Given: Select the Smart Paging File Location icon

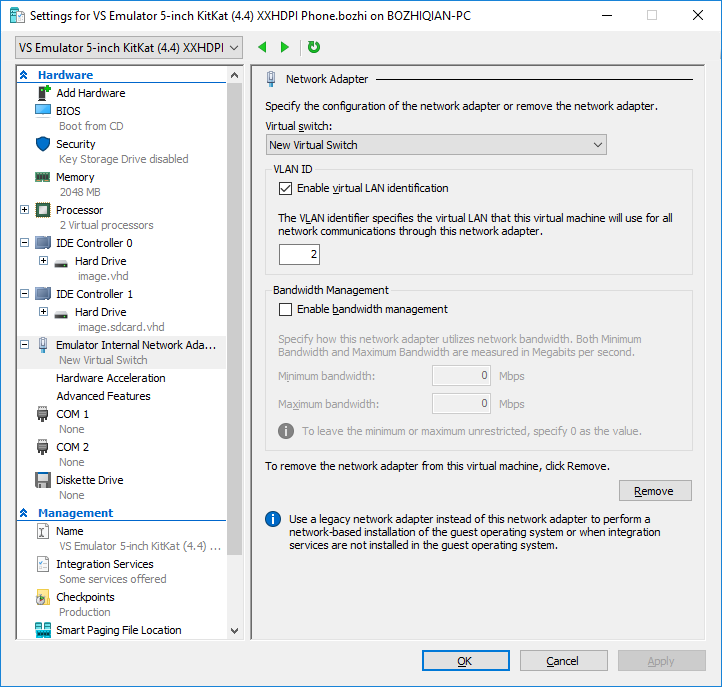Looking at the screenshot, I should coord(43,630).
